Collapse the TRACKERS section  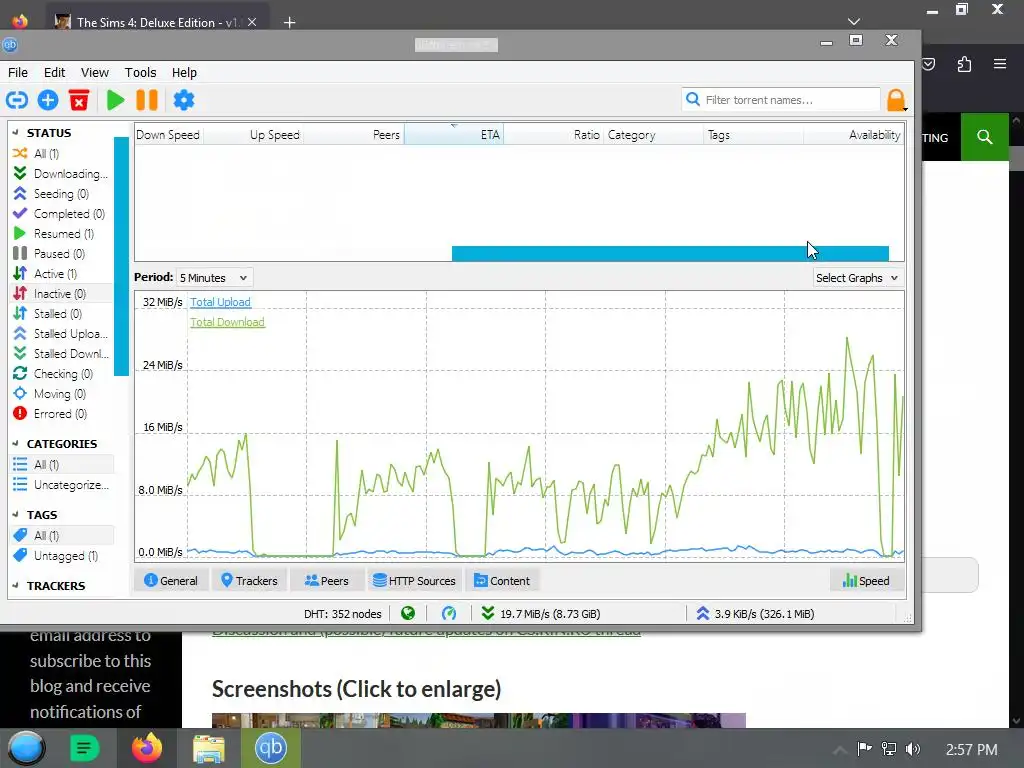pos(16,586)
